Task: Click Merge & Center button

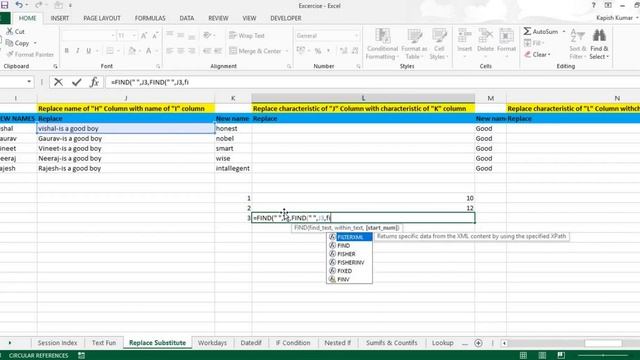Action: tap(256, 51)
